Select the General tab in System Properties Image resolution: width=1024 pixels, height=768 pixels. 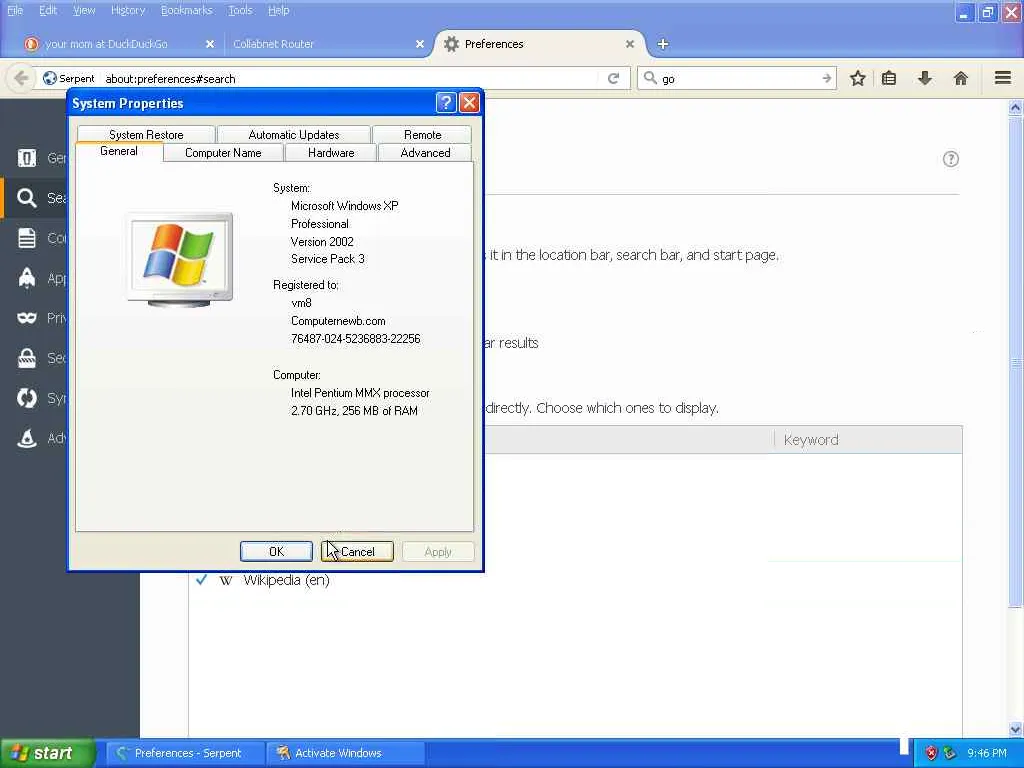click(119, 152)
